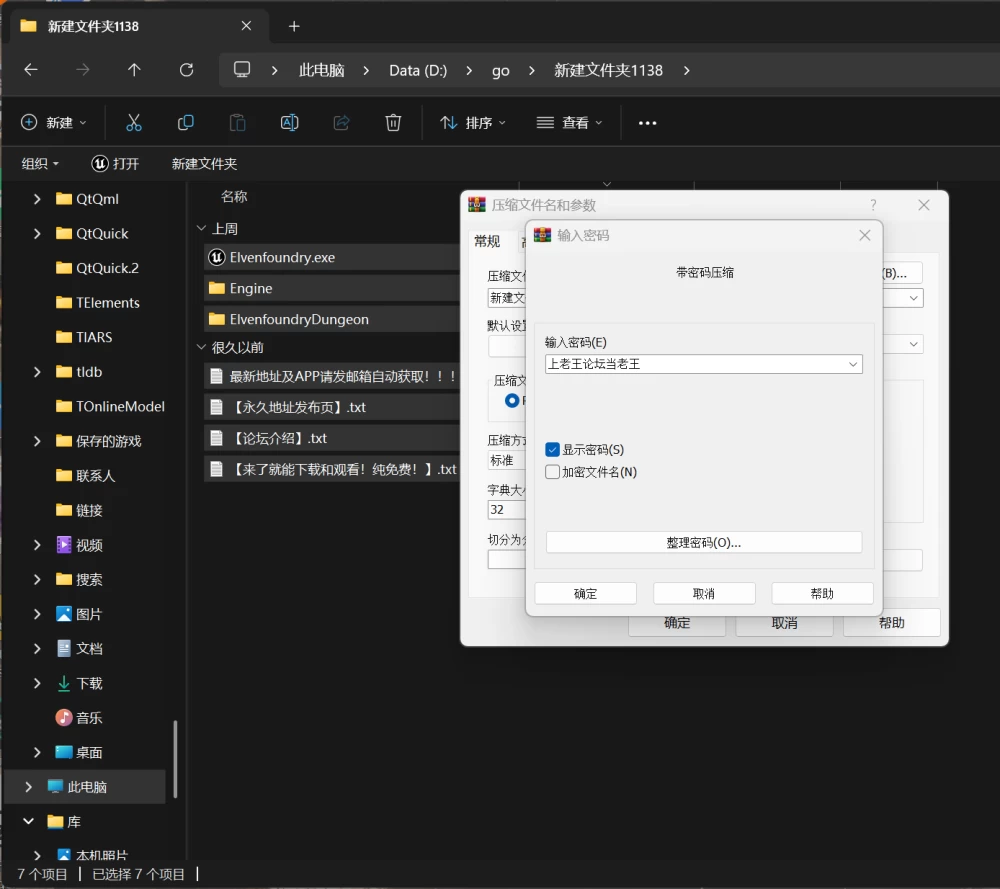Image resolution: width=1000 pixels, height=889 pixels.
Task: Switch to the 常规 tab
Action: click(x=487, y=241)
